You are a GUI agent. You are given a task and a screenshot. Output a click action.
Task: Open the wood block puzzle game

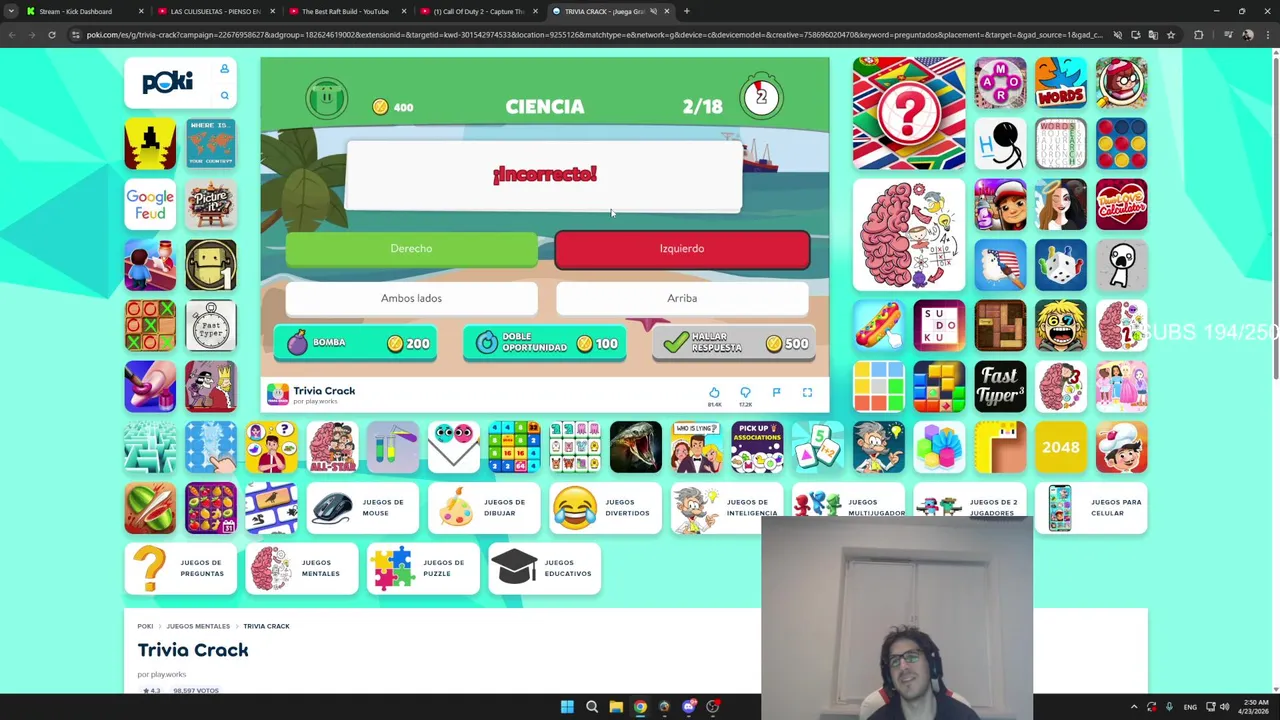pyautogui.click(x=1000, y=326)
